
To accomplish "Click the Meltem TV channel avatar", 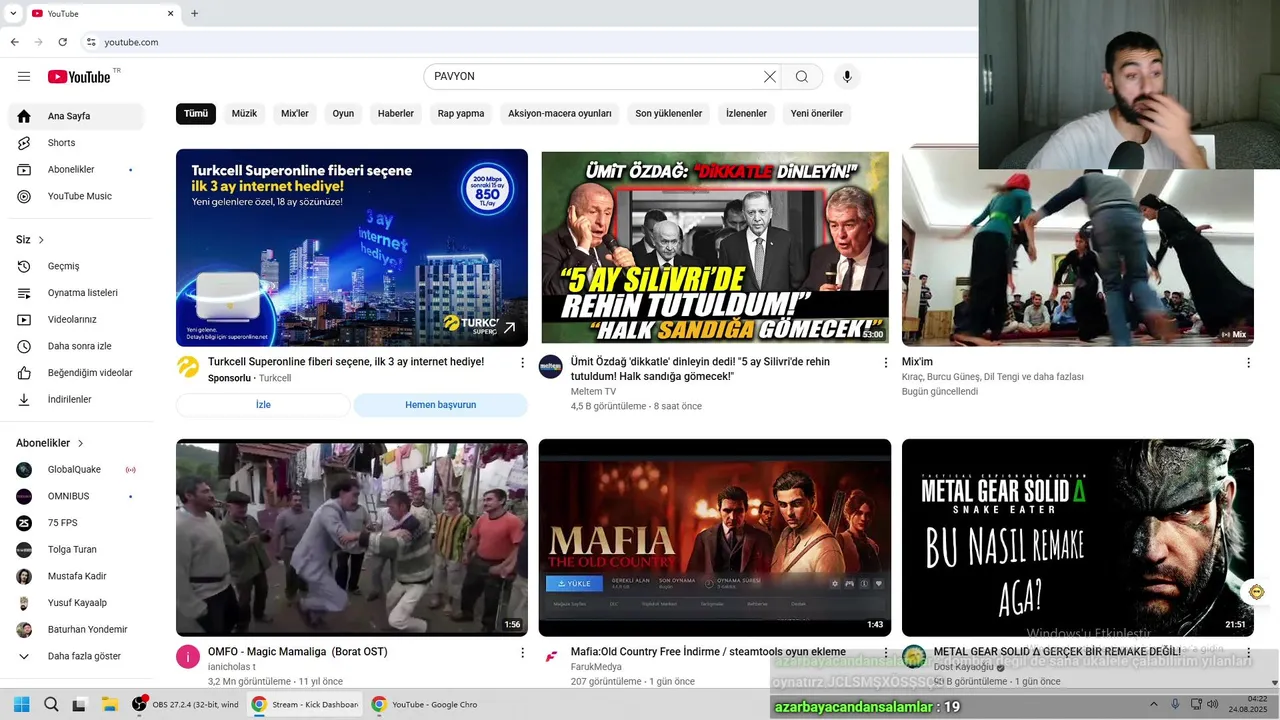I will 551,367.
